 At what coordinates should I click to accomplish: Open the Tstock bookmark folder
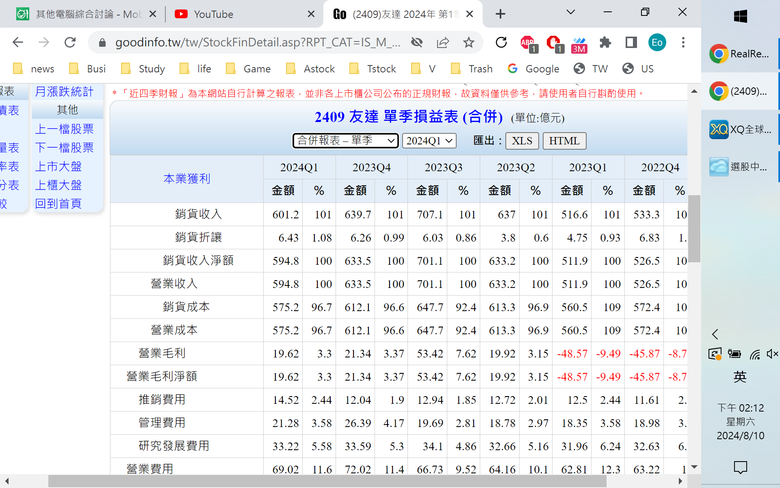coord(373,69)
